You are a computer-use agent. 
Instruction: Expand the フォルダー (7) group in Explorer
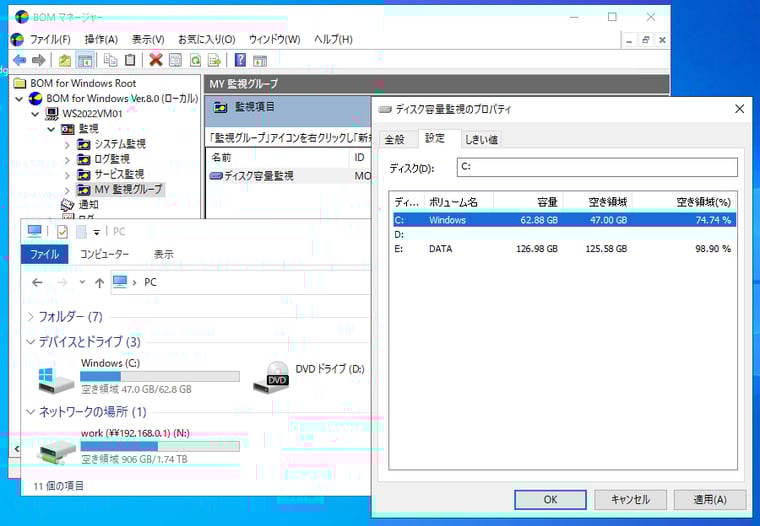tap(31, 317)
